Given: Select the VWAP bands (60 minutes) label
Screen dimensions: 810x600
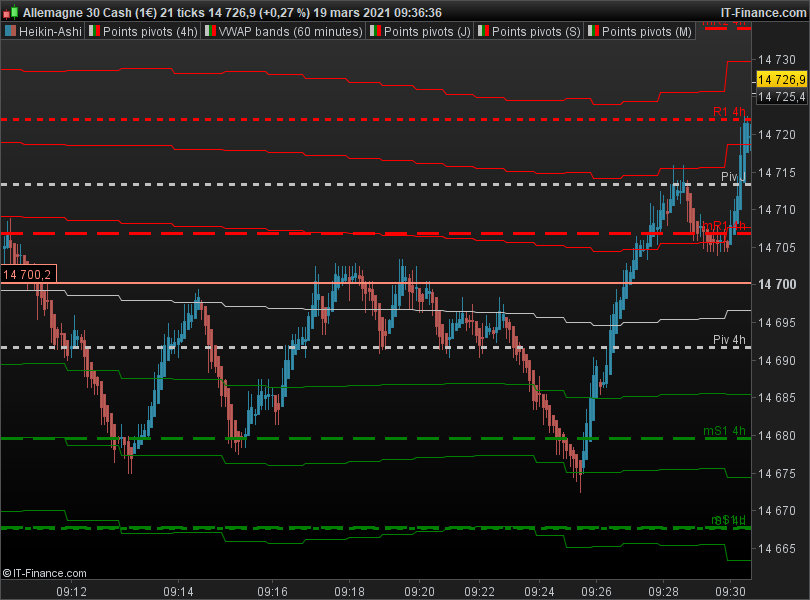Looking at the screenshot, I should pos(290,32).
